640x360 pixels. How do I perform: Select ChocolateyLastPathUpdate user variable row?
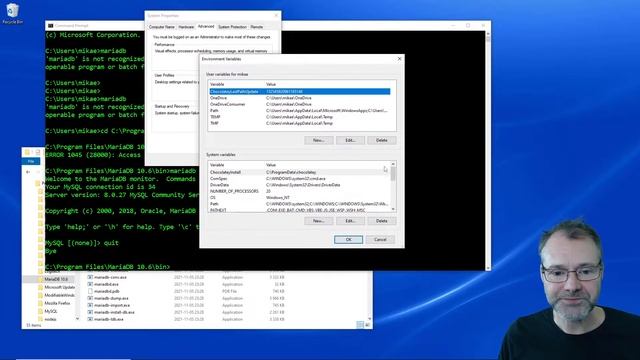click(x=300, y=91)
